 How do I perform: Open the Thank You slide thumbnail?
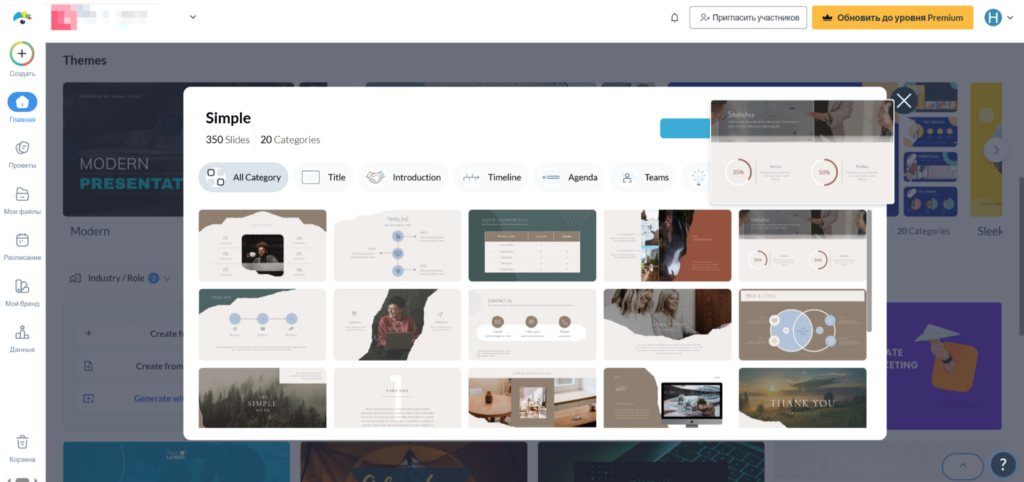tap(803, 398)
